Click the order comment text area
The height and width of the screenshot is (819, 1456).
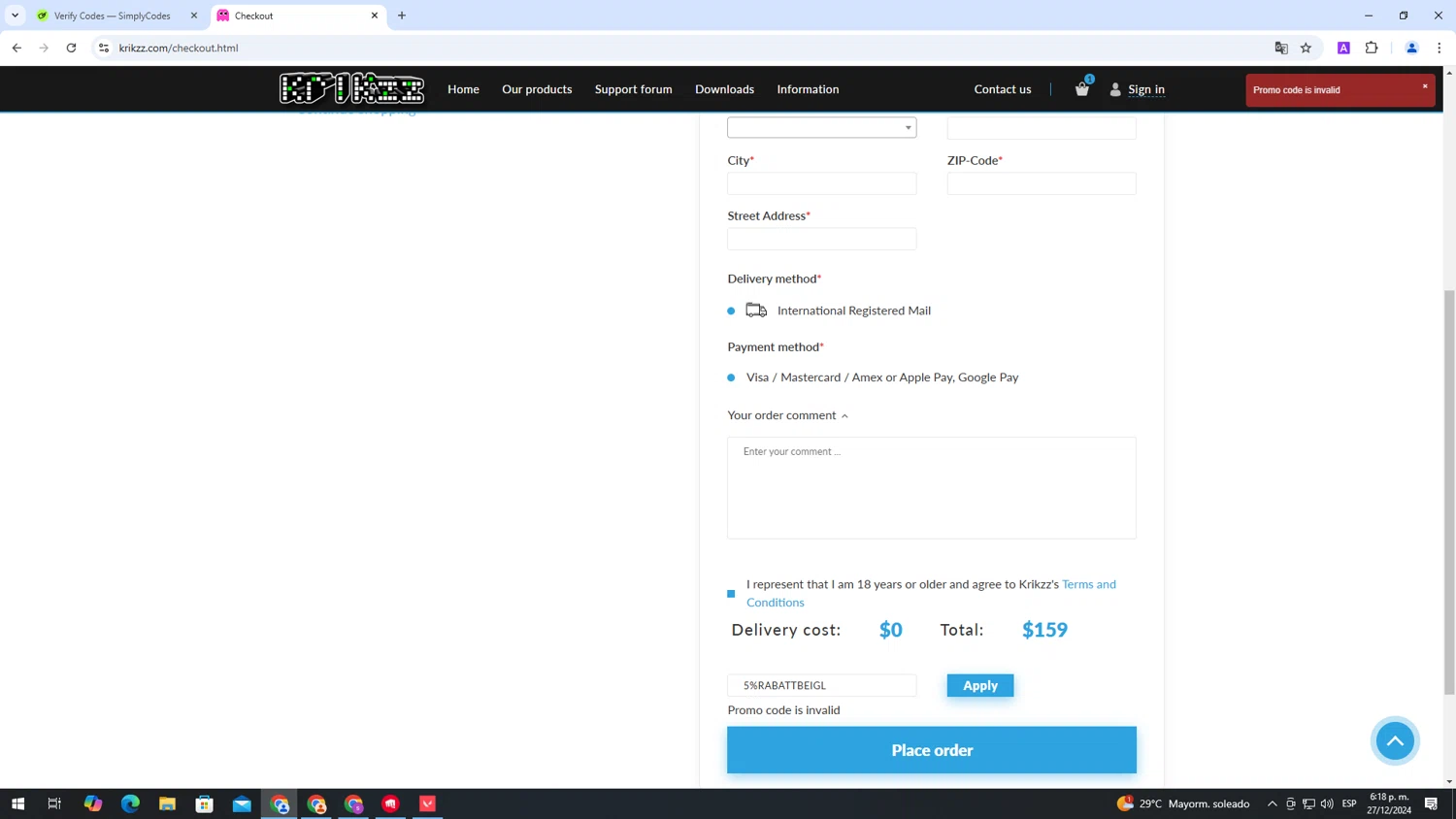[x=932, y=488]
